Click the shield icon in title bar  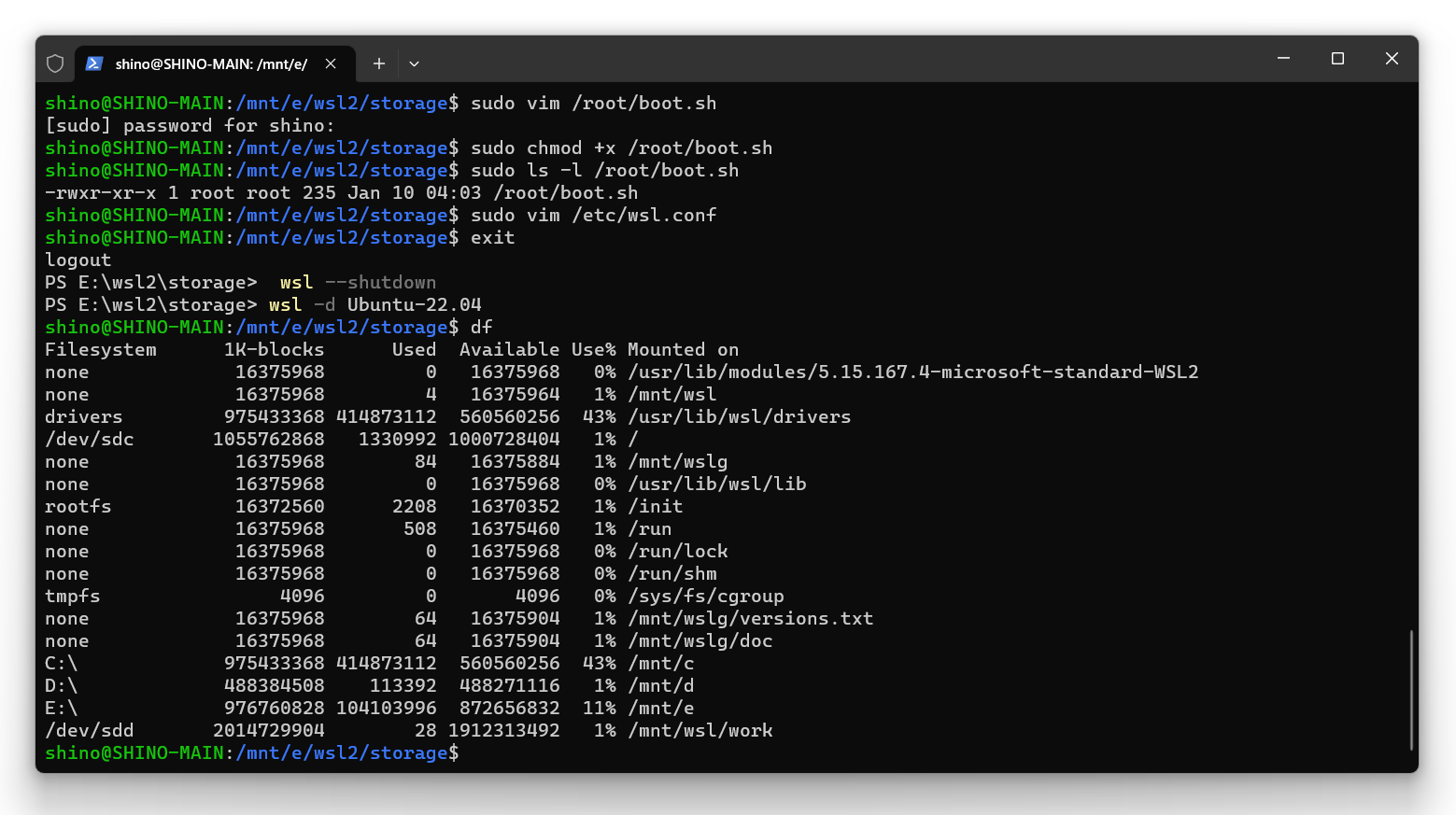[55, 63]
